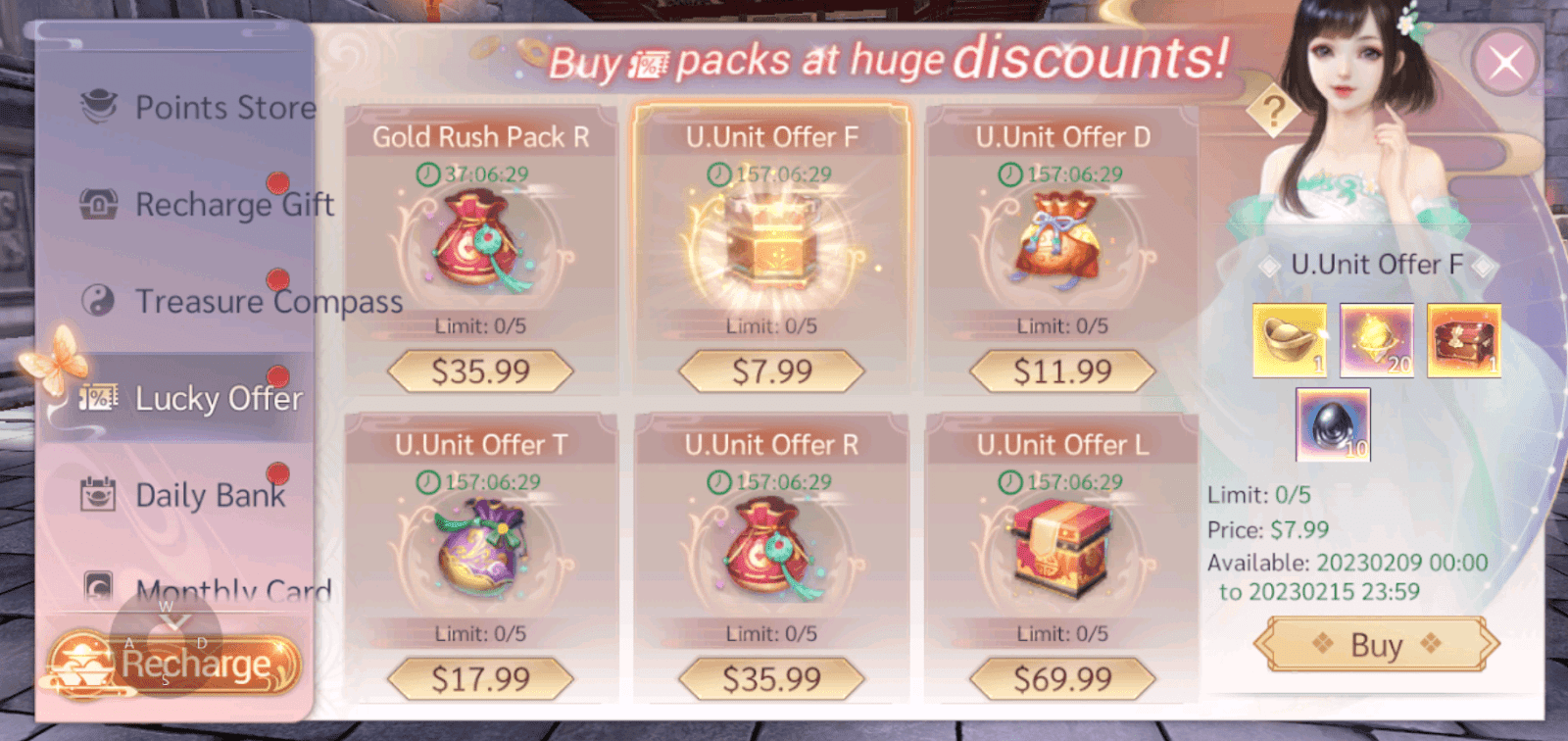Click the gold ingot reward icon
Screen dimensions: 1568x741
1290,340
